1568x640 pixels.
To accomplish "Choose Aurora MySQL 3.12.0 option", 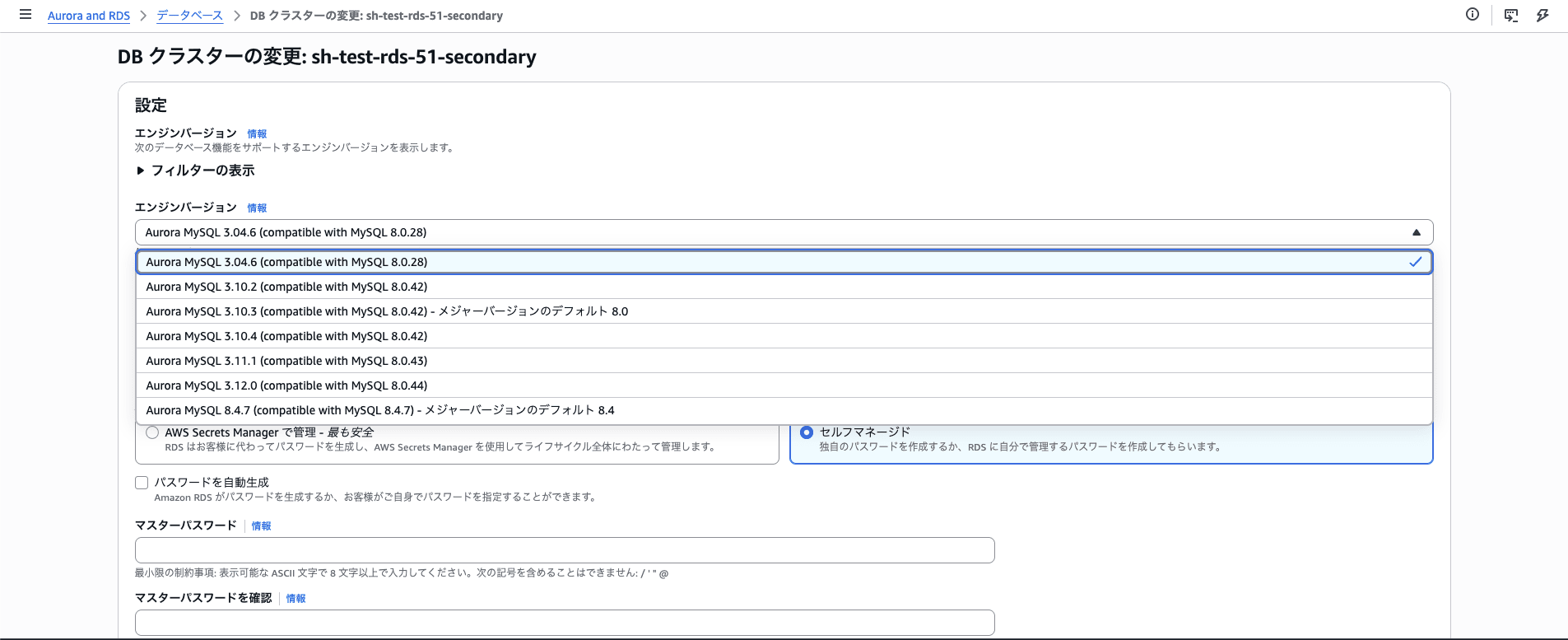I will coord(784,385).
